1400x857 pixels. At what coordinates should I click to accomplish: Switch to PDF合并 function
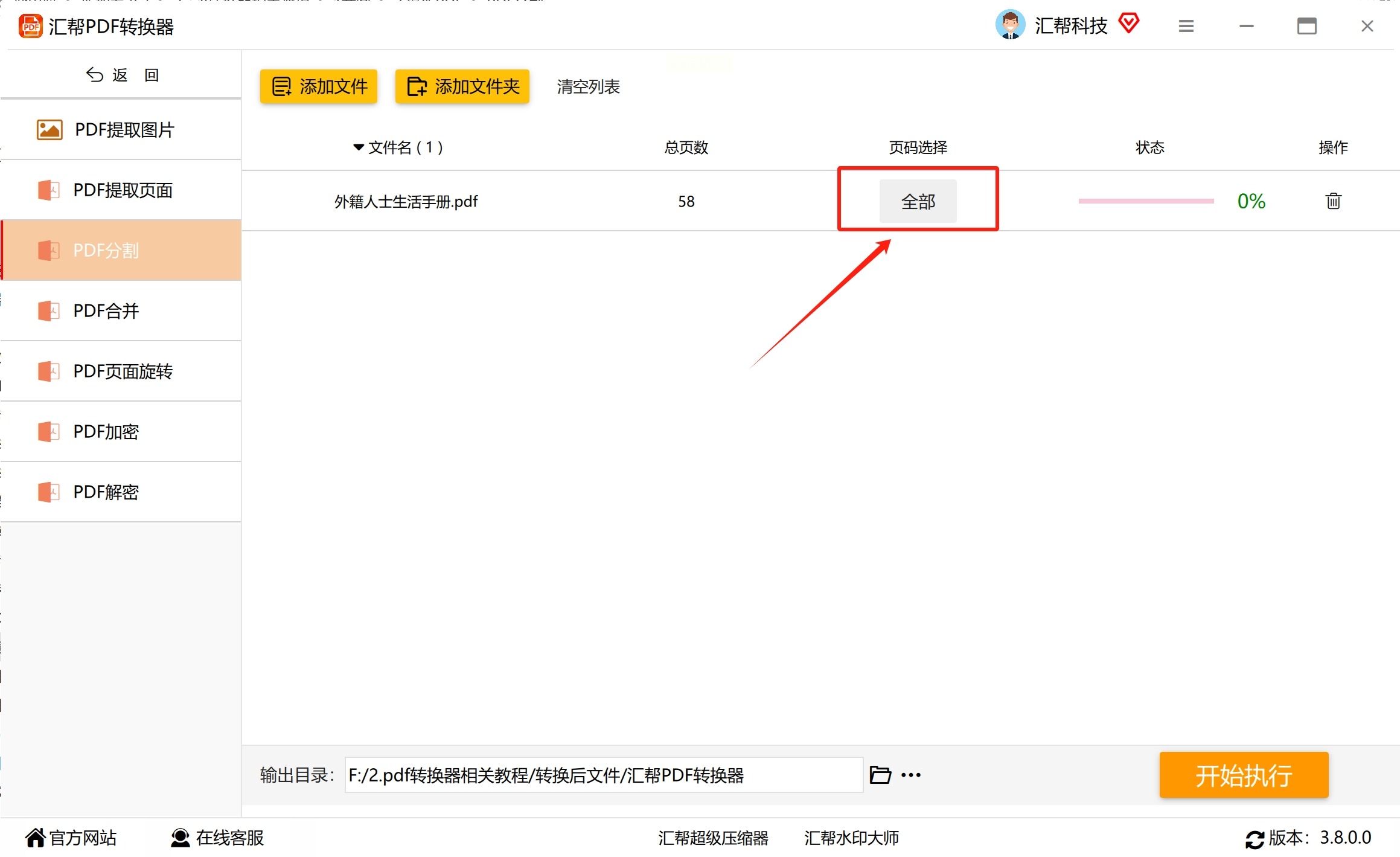click(106, 311)
